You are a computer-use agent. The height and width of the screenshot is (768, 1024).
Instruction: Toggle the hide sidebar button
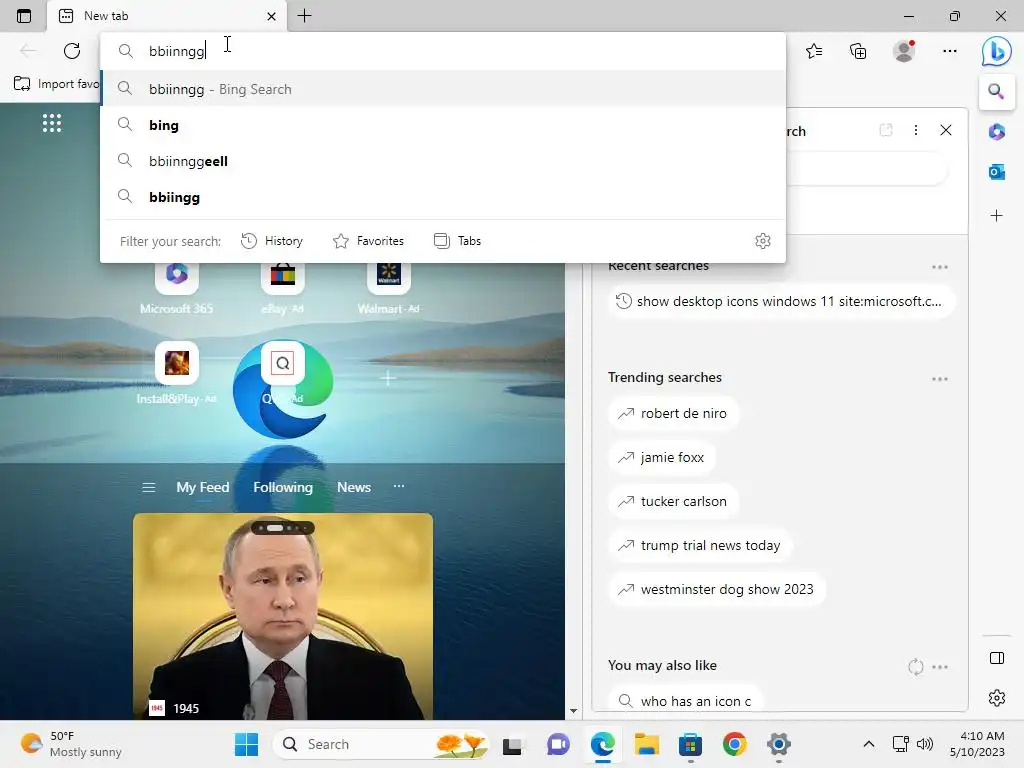[x=997, y=658]
